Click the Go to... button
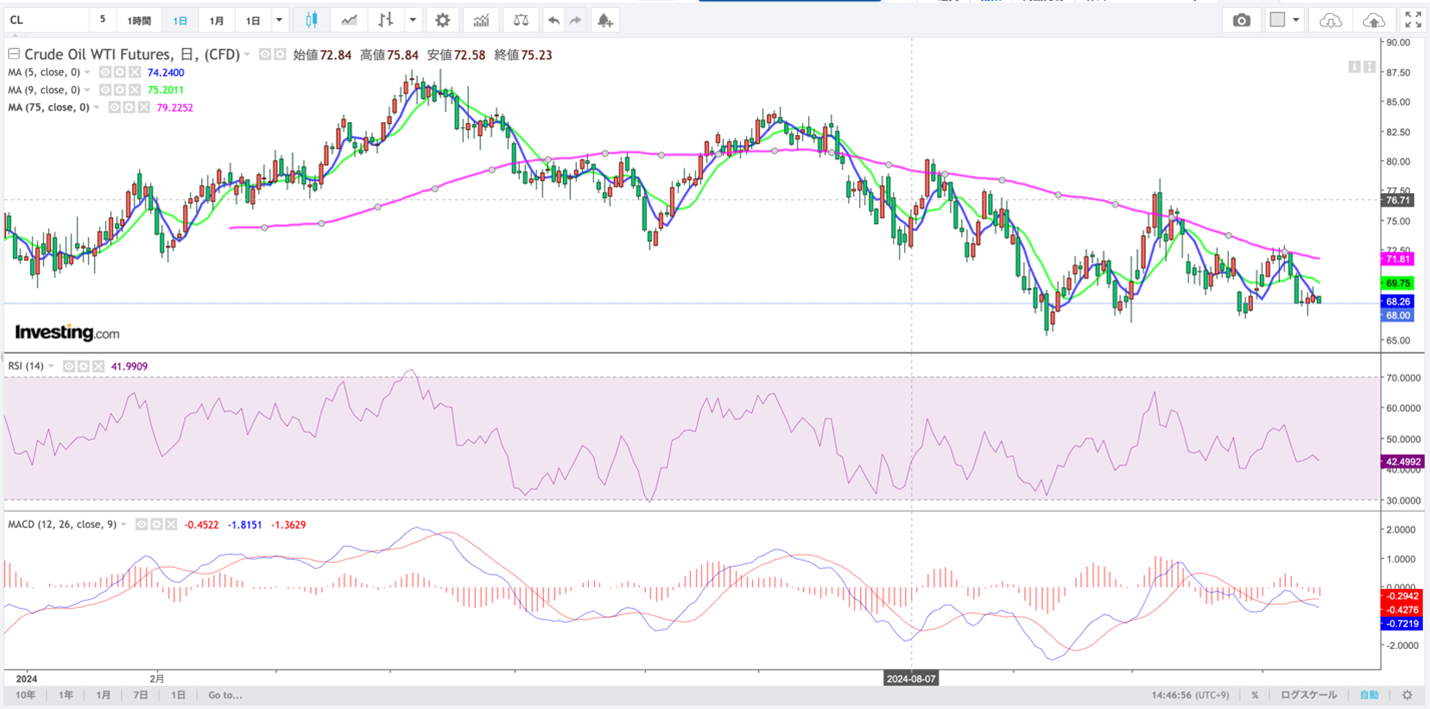 coord(225,695)
